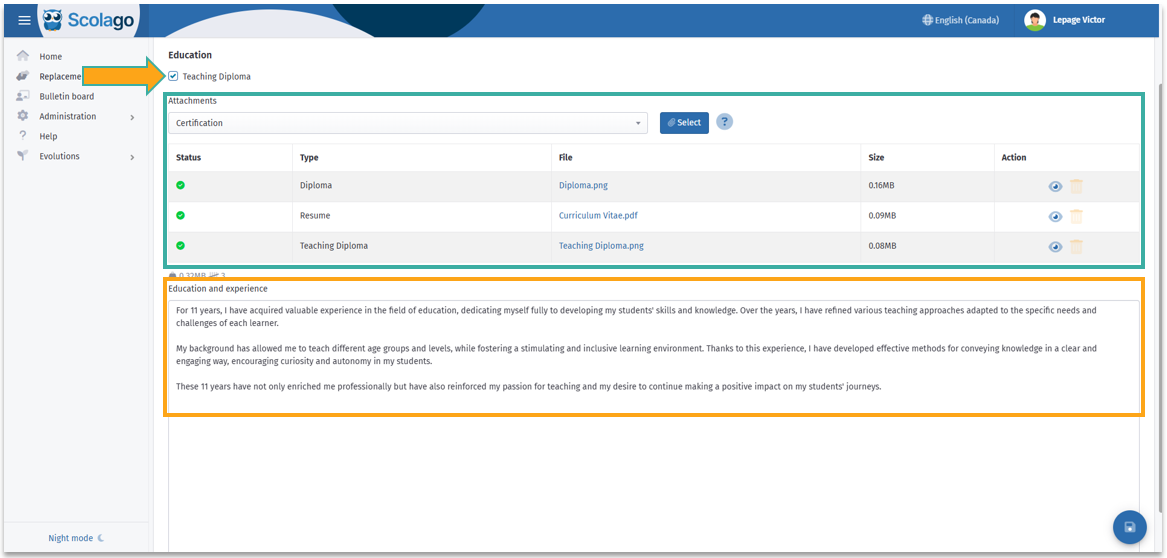Click the Resume type cell
Image resolution: width=1167 pixels, height=558 pixels.
click(x=315, y=216)
